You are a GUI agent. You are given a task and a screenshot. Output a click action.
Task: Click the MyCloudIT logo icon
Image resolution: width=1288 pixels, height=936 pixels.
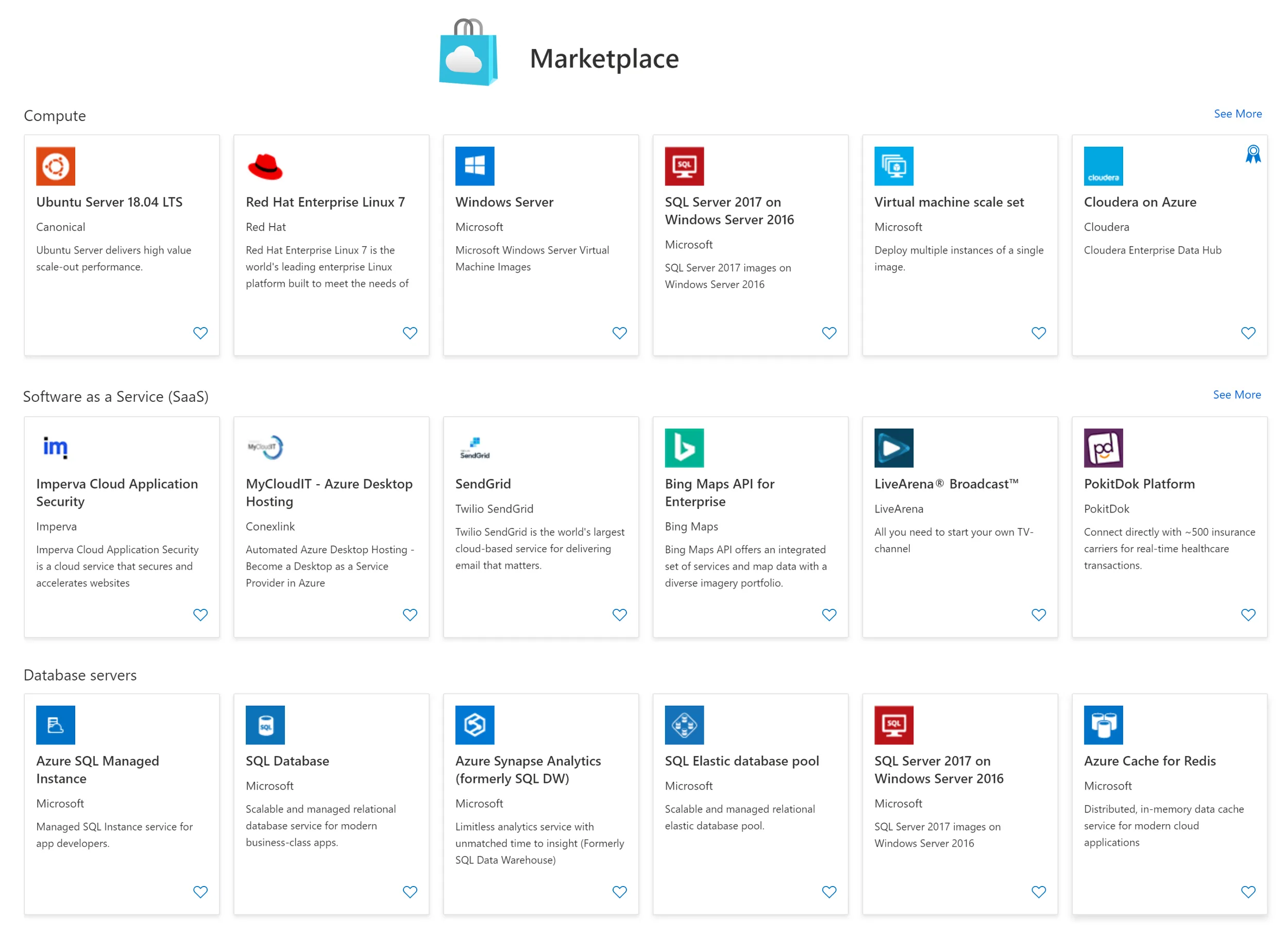point(265,448)
